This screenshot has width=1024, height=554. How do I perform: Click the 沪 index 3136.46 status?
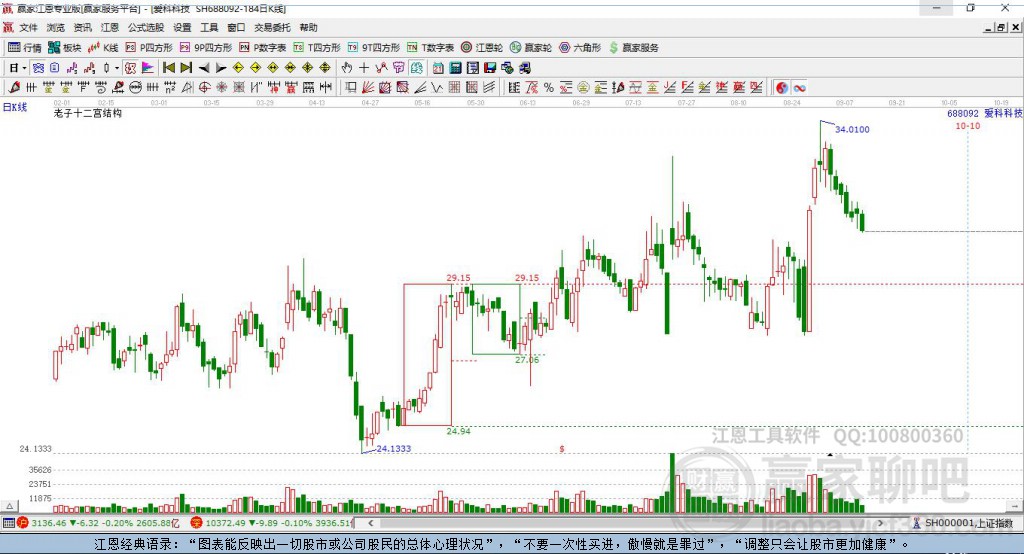tap(98, 523)
